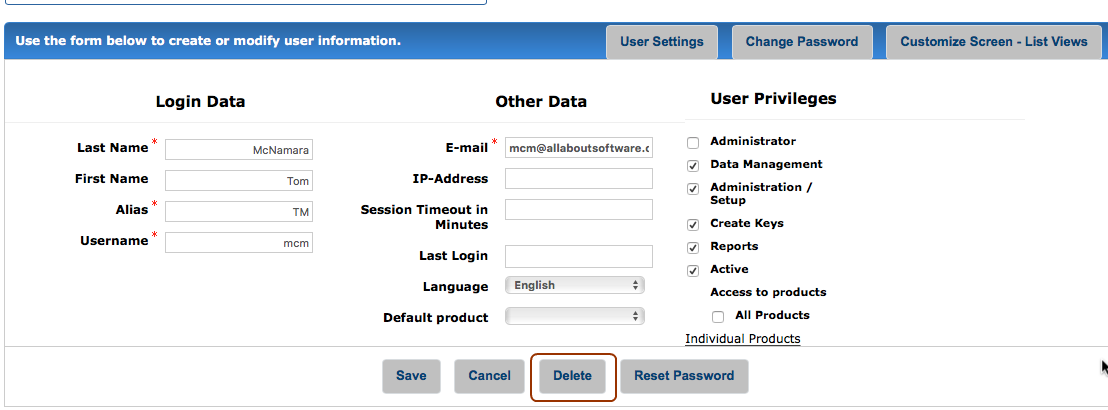Cancel editing the user form

(x=489, y=376)
